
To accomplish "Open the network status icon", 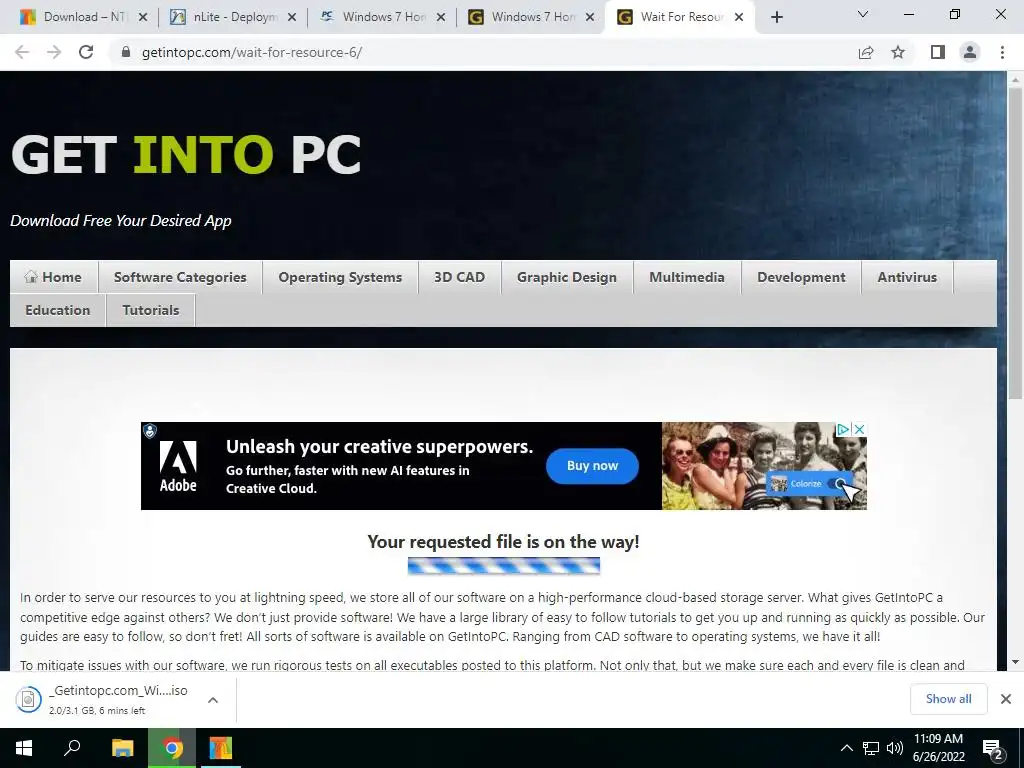I will 871,748.
